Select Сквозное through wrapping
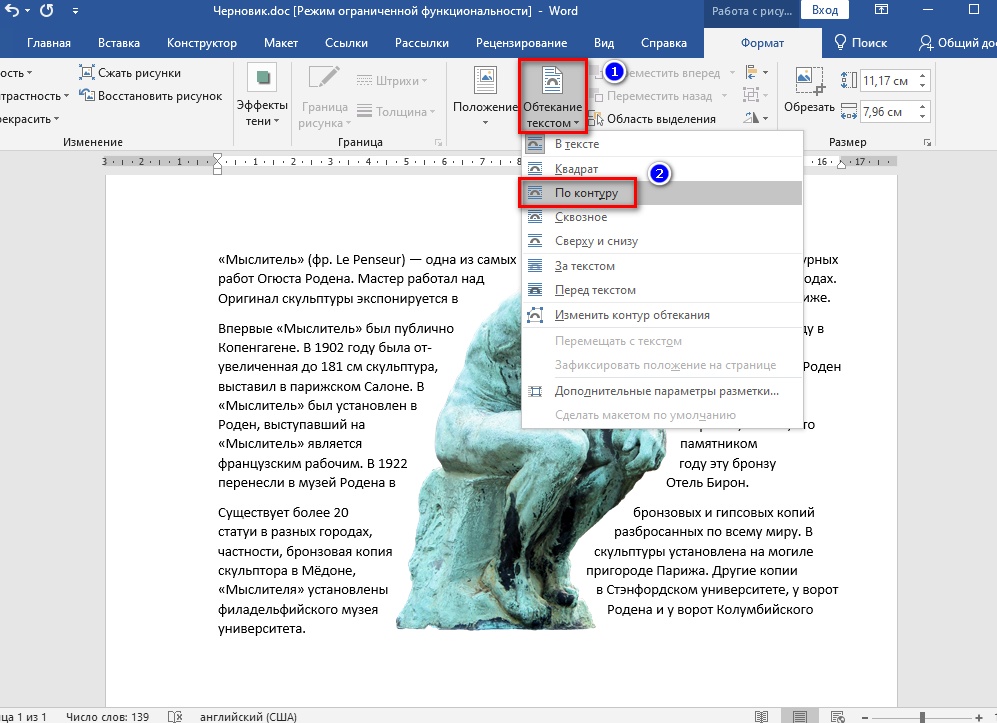The image size is (997, 723). [x=662, y=217]
